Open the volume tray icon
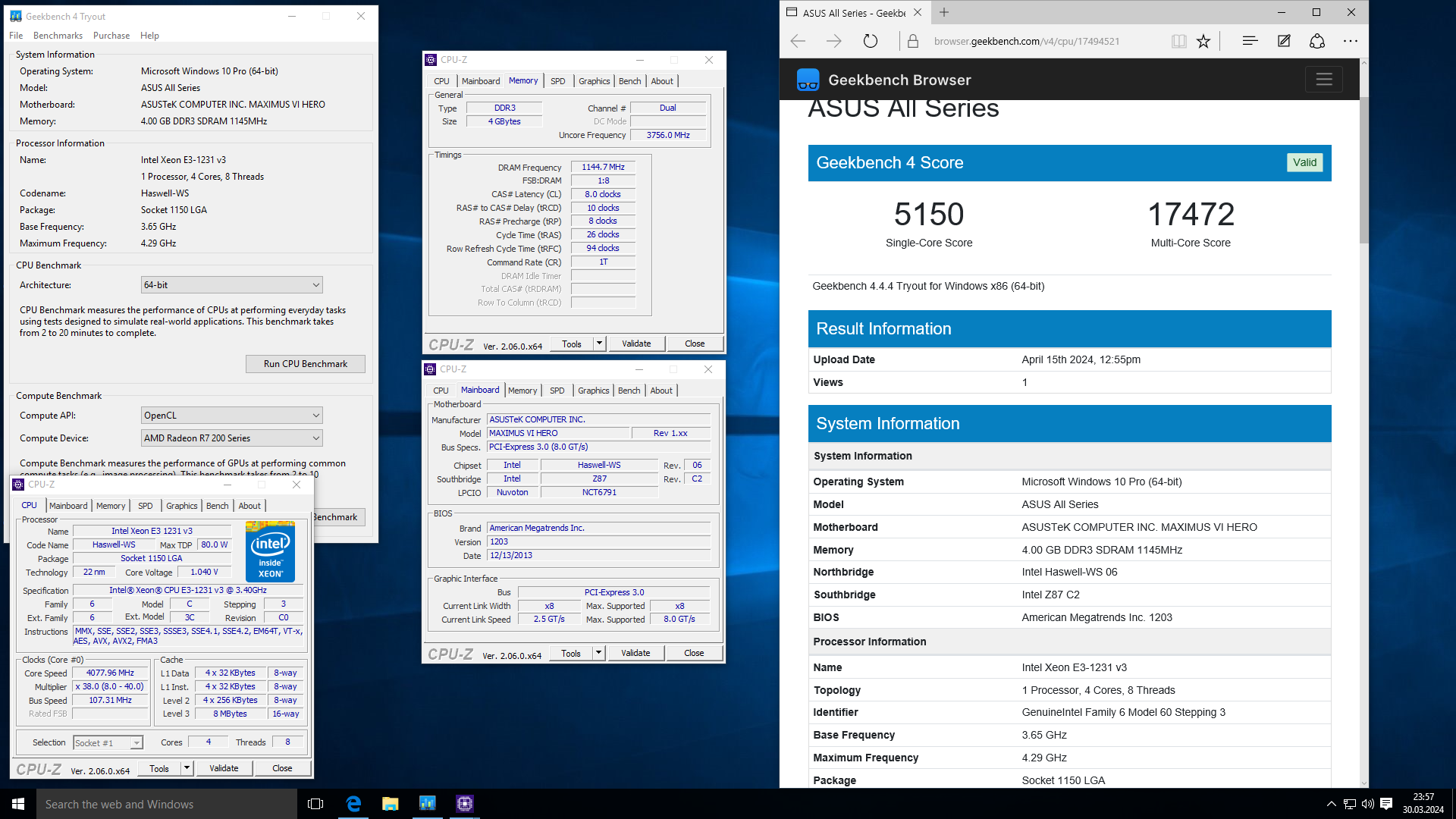 tap(1368, 804)
